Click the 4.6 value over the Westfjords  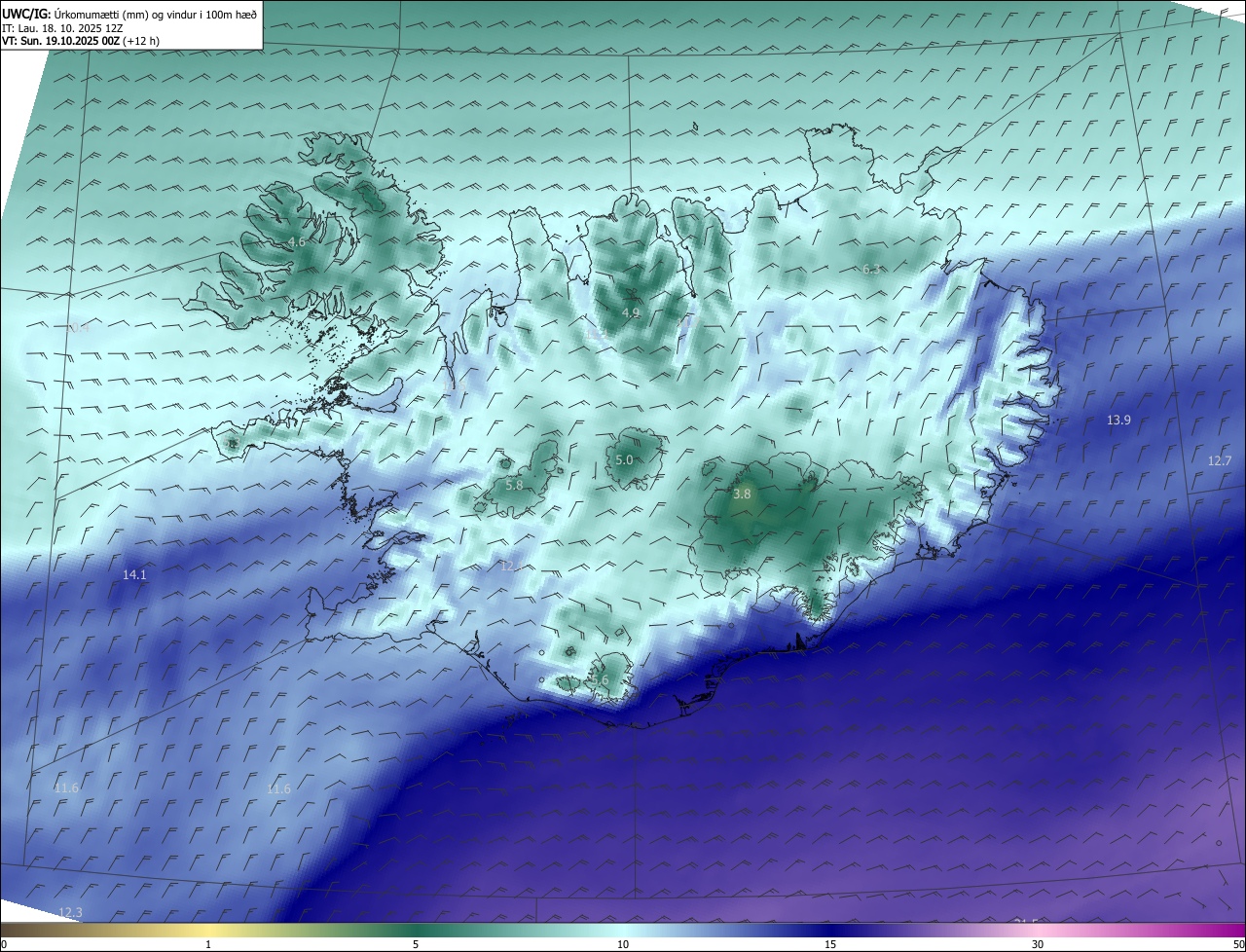[296, 241]
